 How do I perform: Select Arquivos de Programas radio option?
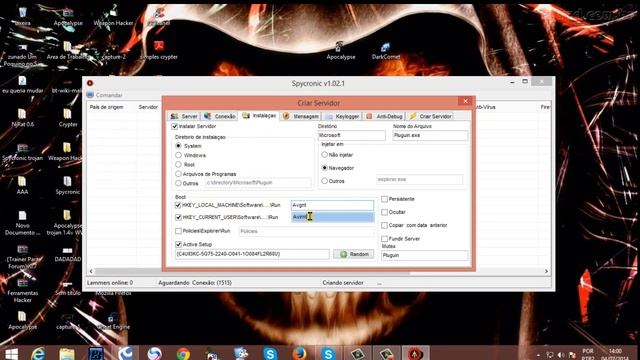pos(178,174)
